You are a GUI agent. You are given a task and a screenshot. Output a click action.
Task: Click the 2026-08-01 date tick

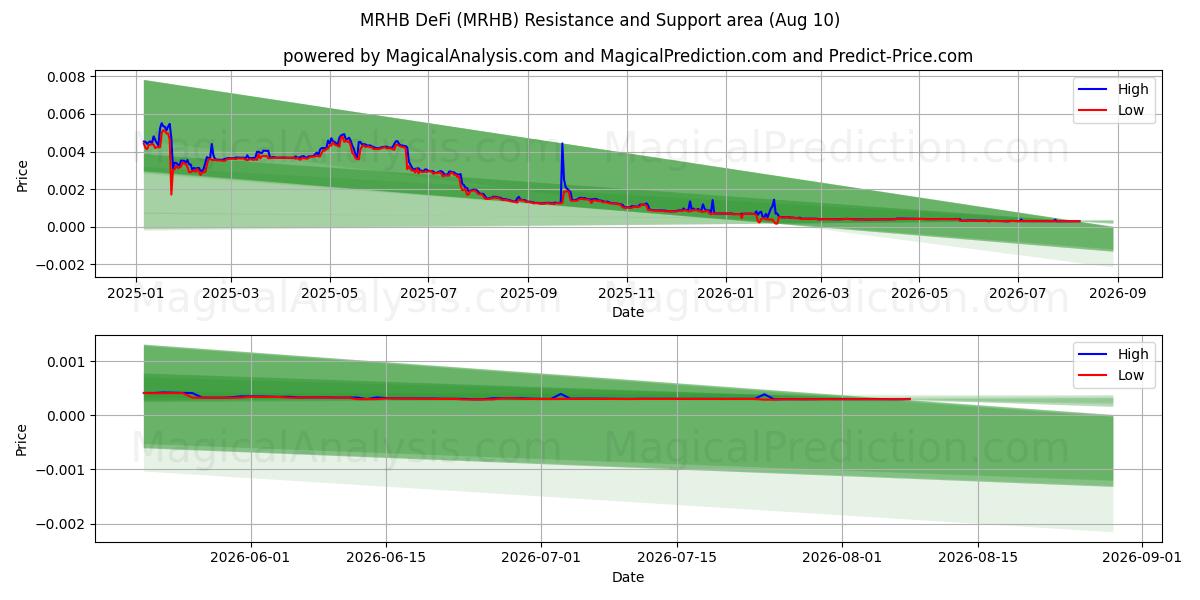841,558
